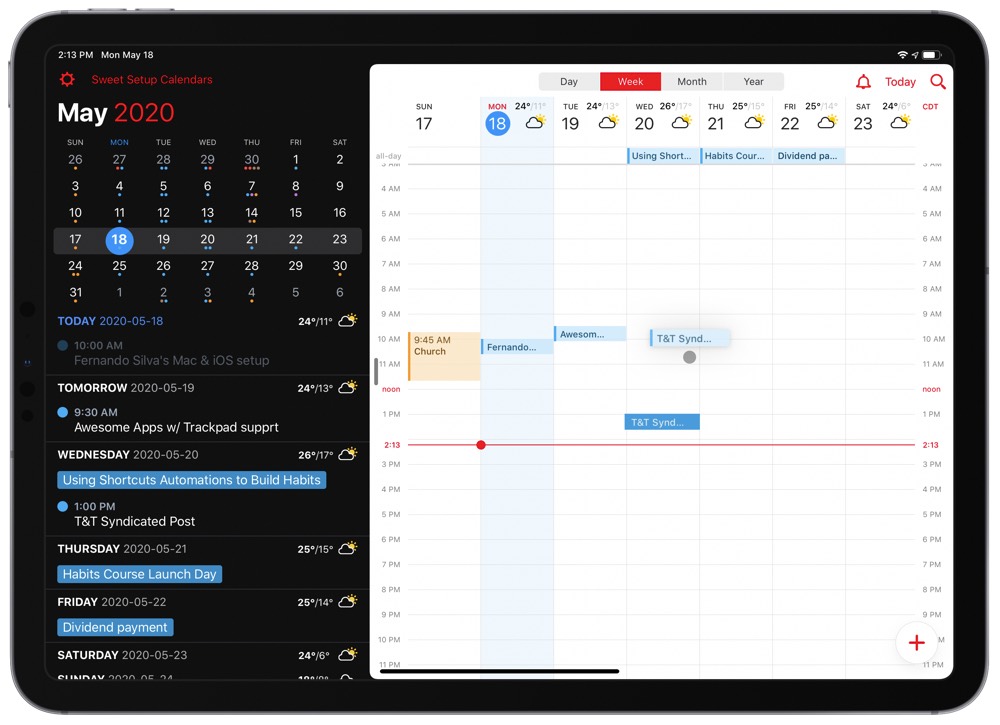Jump to Today button
The image size is (1000, 725).
click(x=900, y=82)
